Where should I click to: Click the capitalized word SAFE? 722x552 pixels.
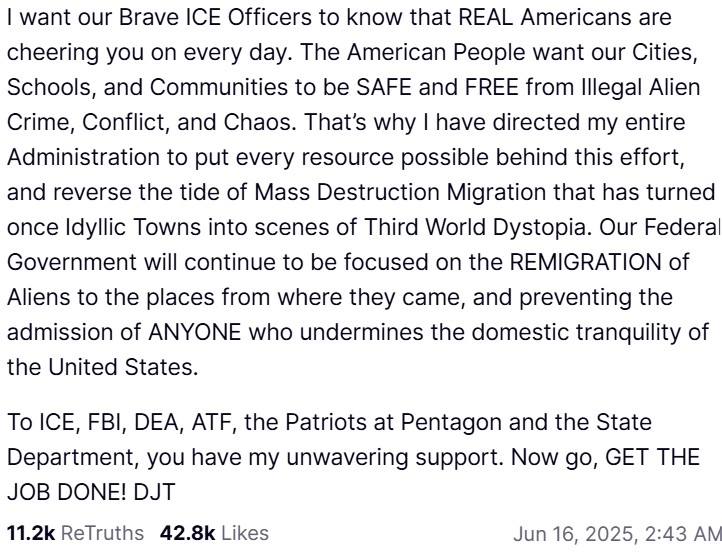[384, 87]
